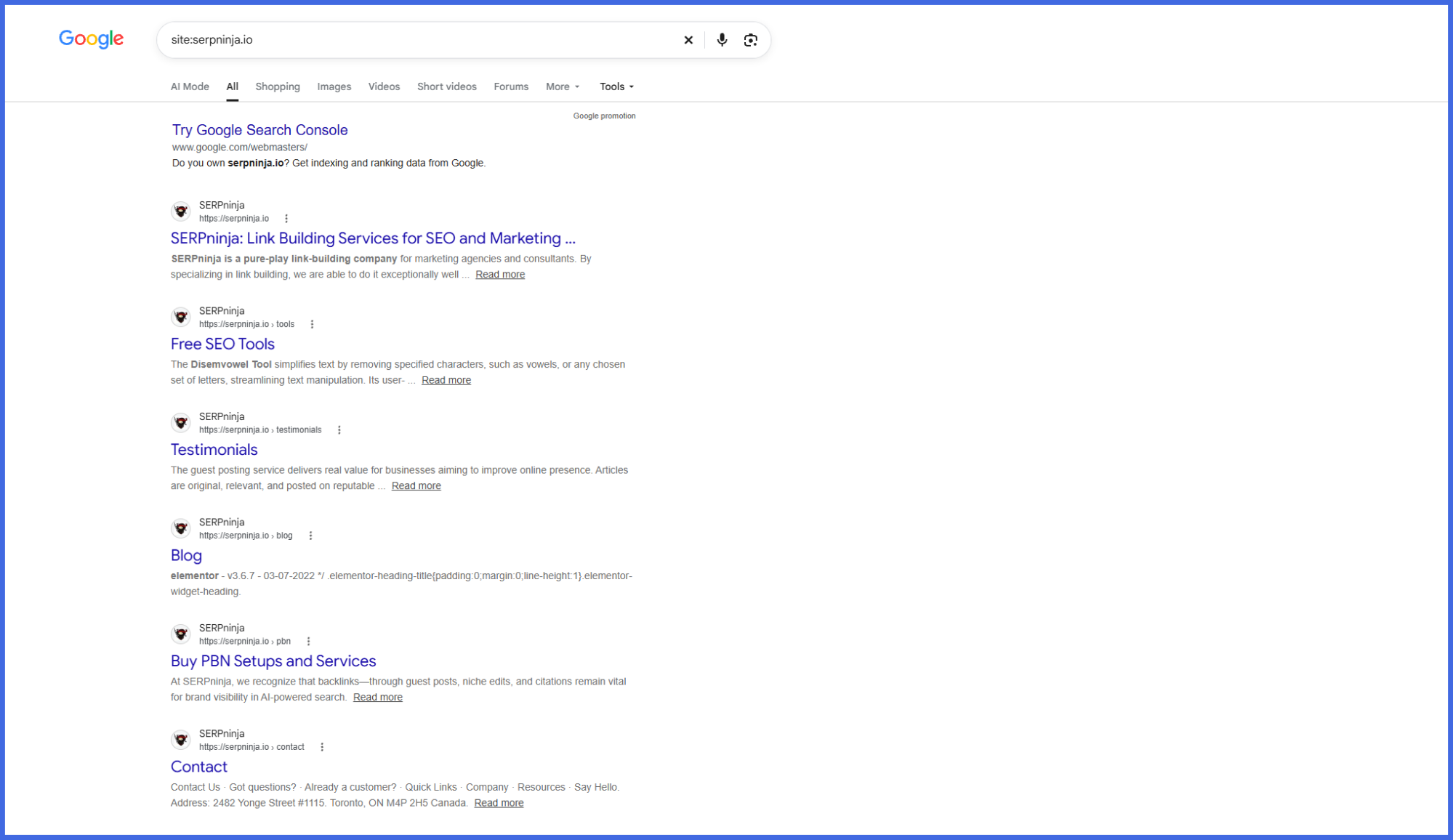Clear the search box with the X icon
Viewport: 1453px width, 840px height.
tap(688, 40)
